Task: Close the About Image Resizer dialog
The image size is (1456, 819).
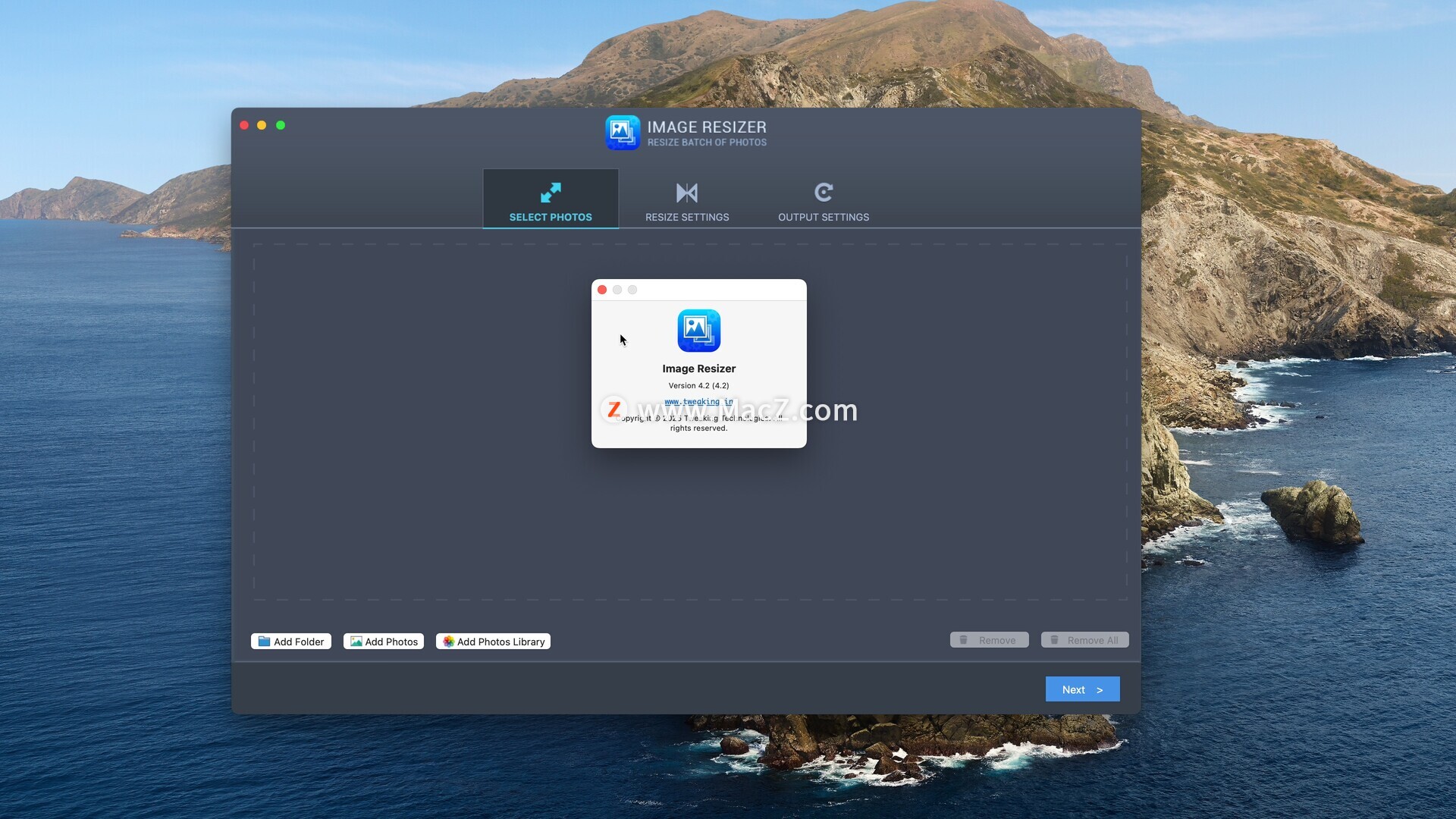Action: (x=602, y=290)
